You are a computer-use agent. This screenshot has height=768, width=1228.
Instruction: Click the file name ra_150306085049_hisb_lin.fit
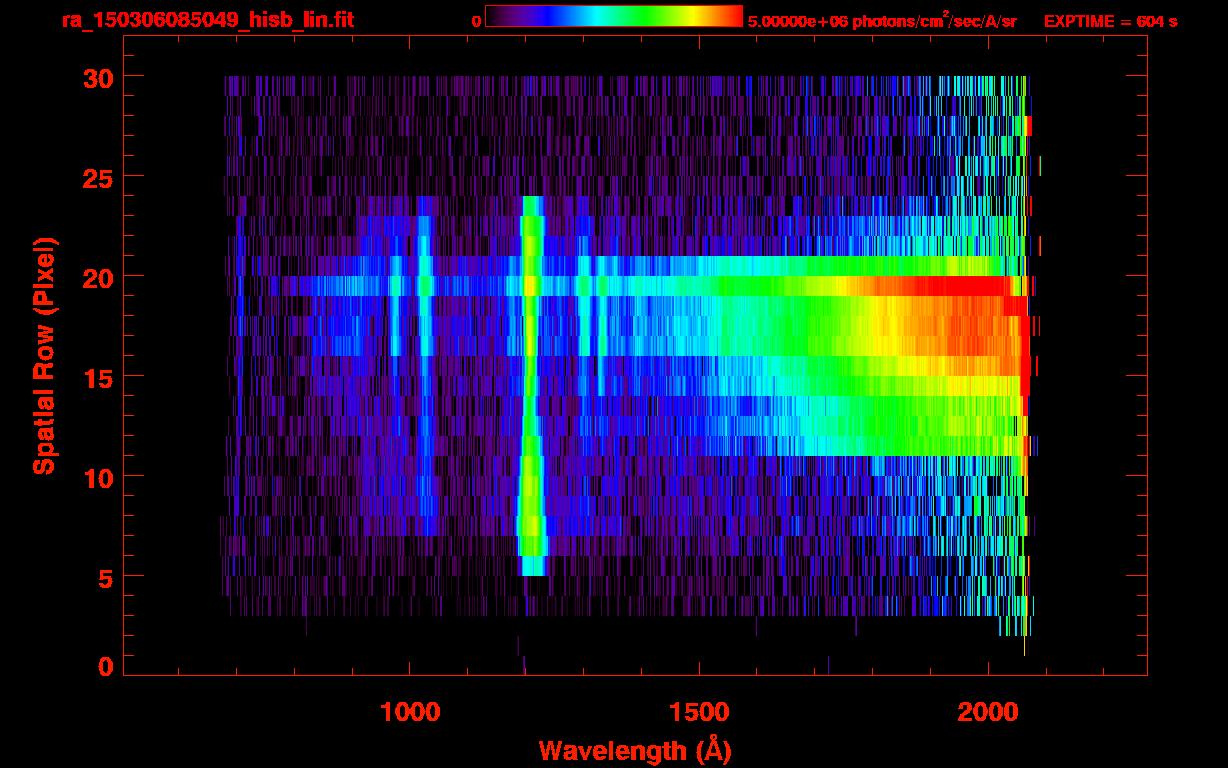(x=207, y=20)
